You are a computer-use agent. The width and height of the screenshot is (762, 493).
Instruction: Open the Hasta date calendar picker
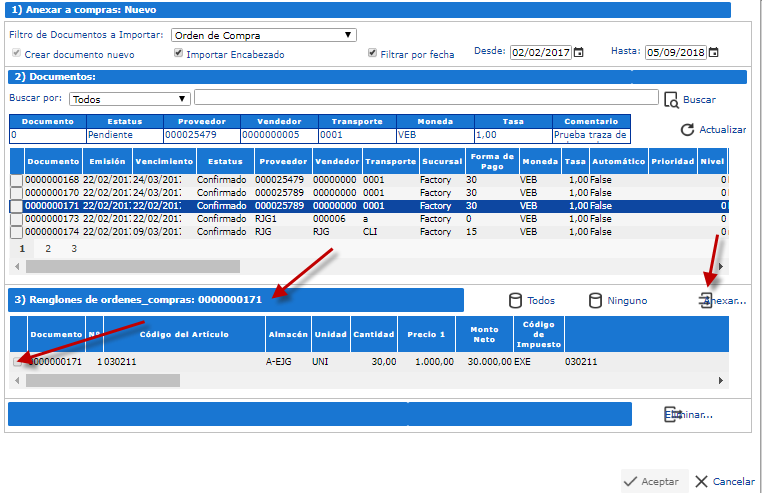click(x=714, y=52)
